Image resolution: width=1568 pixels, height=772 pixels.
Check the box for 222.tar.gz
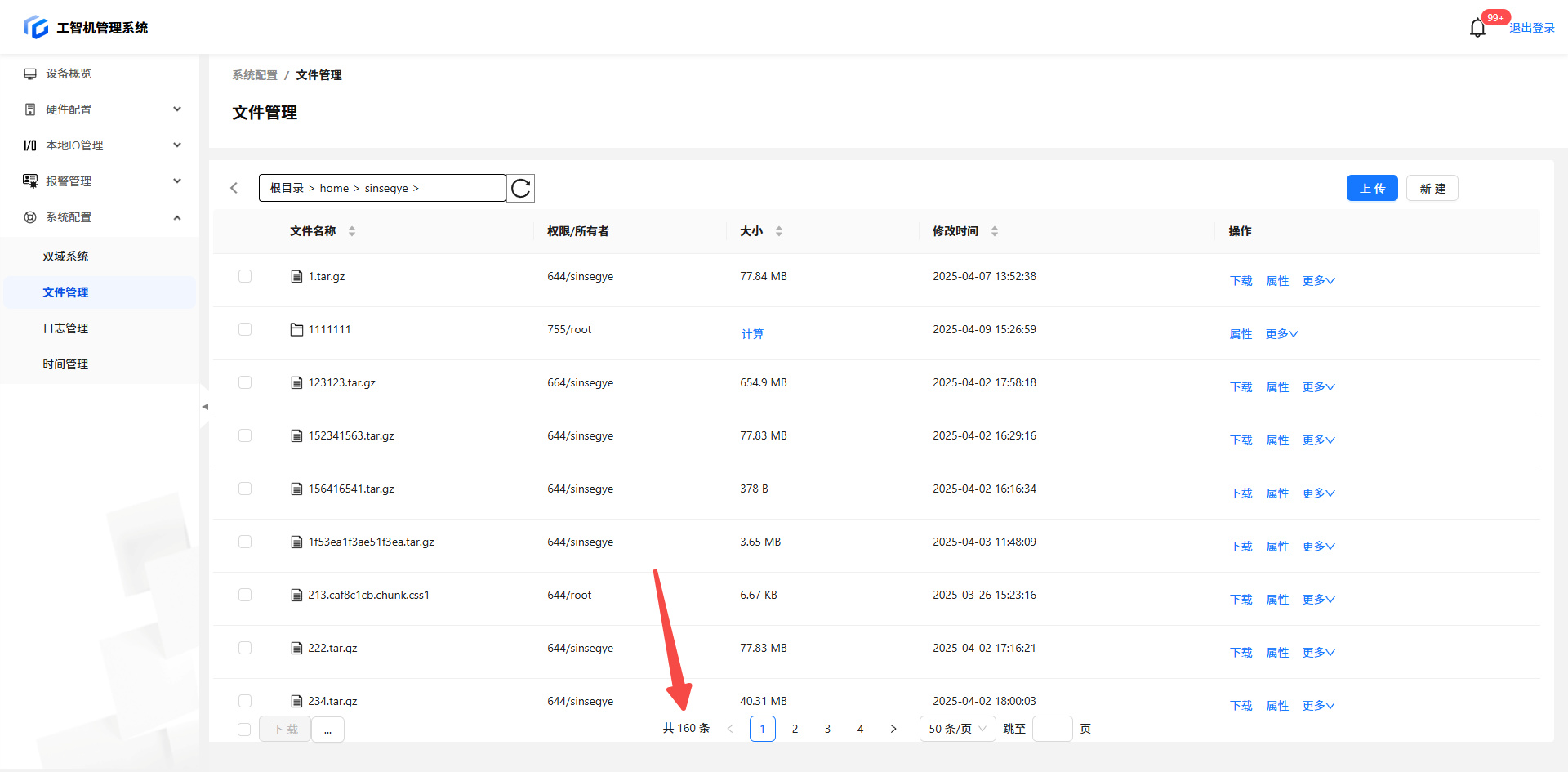pyautogui.click(x=245, y=649)
